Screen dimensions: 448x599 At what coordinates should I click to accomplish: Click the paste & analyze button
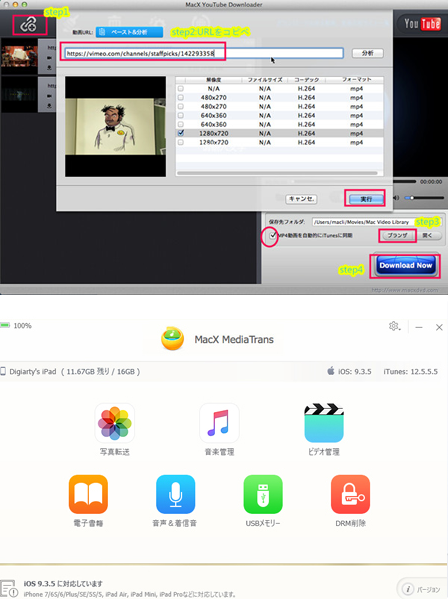[x=129, y=32]
